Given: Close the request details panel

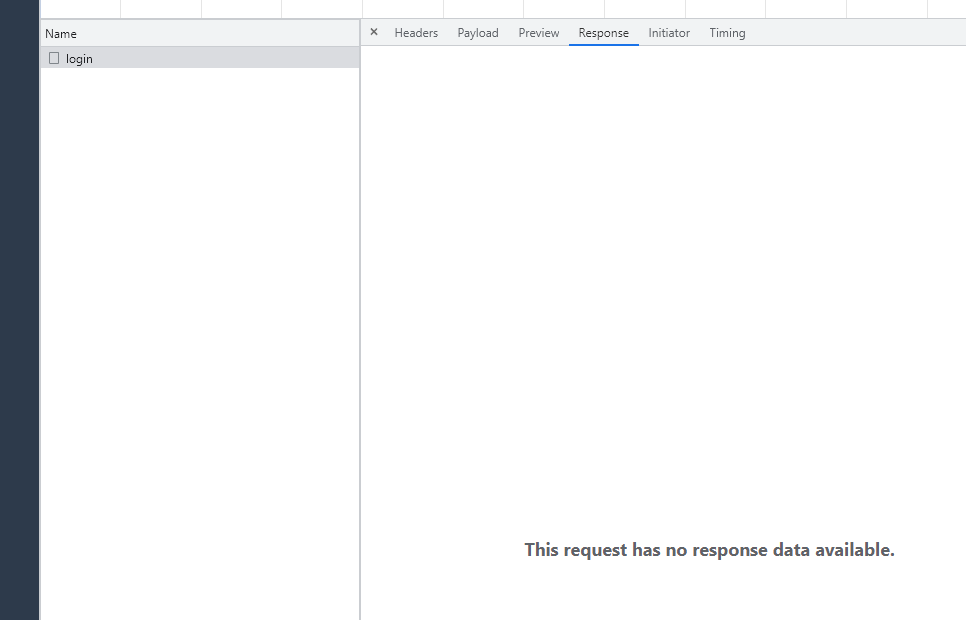Looking at the screenshot, I should (x=374, y=32).
